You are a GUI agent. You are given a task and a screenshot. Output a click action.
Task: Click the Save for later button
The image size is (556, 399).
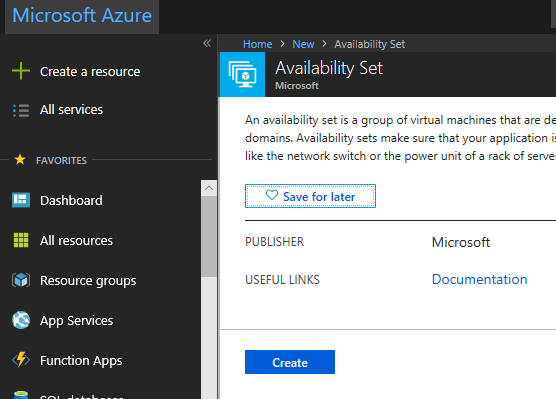(310, 196)
